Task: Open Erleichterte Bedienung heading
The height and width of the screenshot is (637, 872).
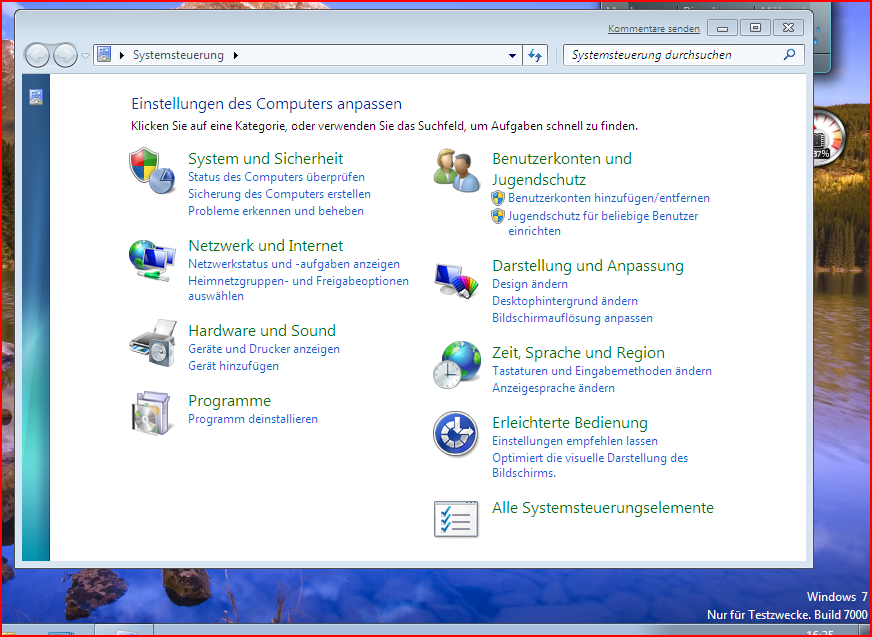Action: [570, 423]
